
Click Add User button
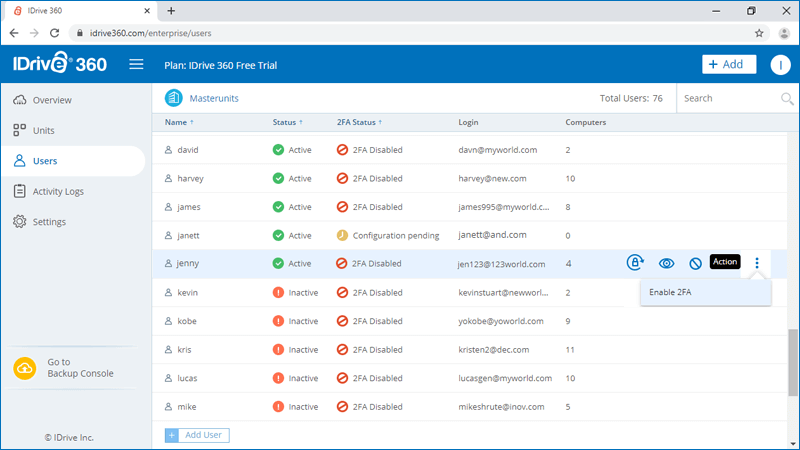[197, 435]
